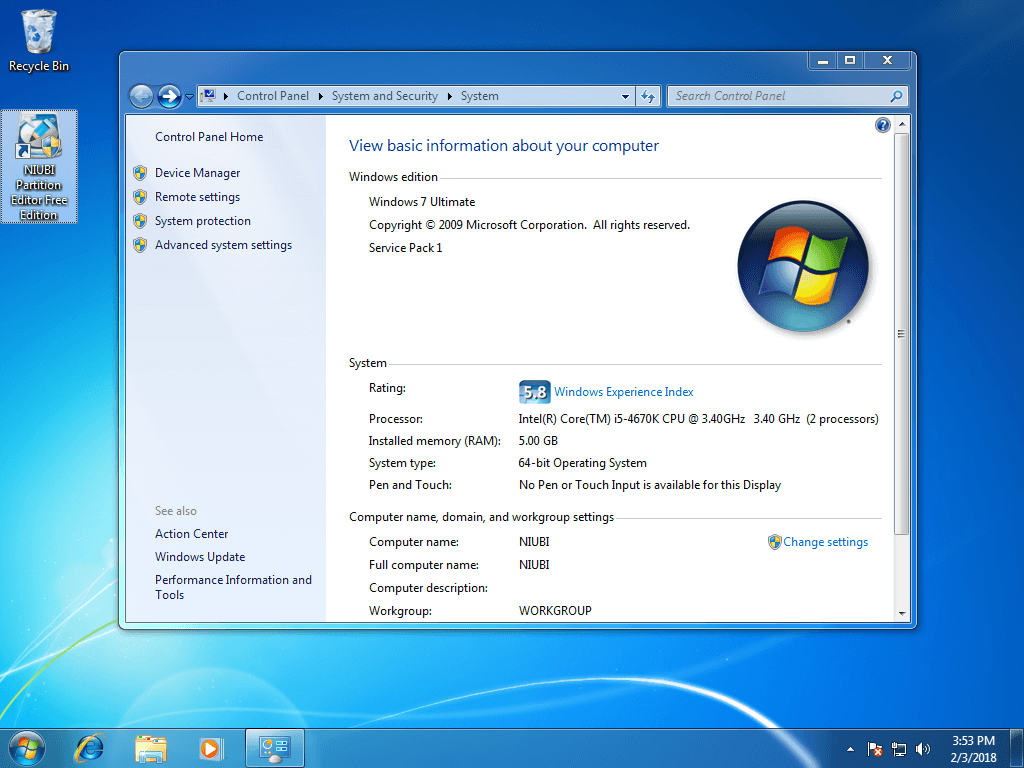The image size is (1024, 768).
Task: Click the search magnifier icon
Action: 897,96
